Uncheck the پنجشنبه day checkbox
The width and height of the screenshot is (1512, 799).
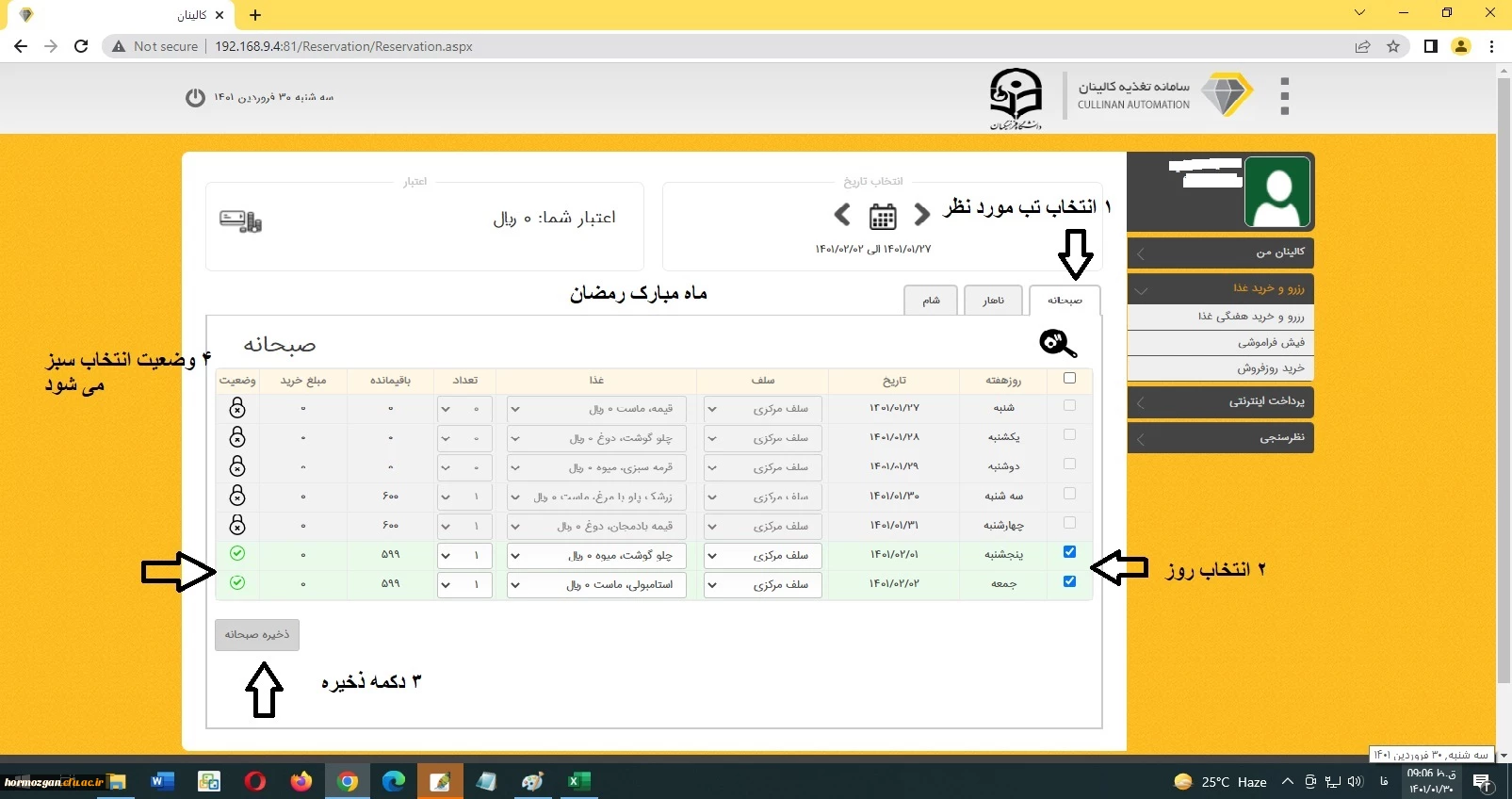(x=1069, y=552)
